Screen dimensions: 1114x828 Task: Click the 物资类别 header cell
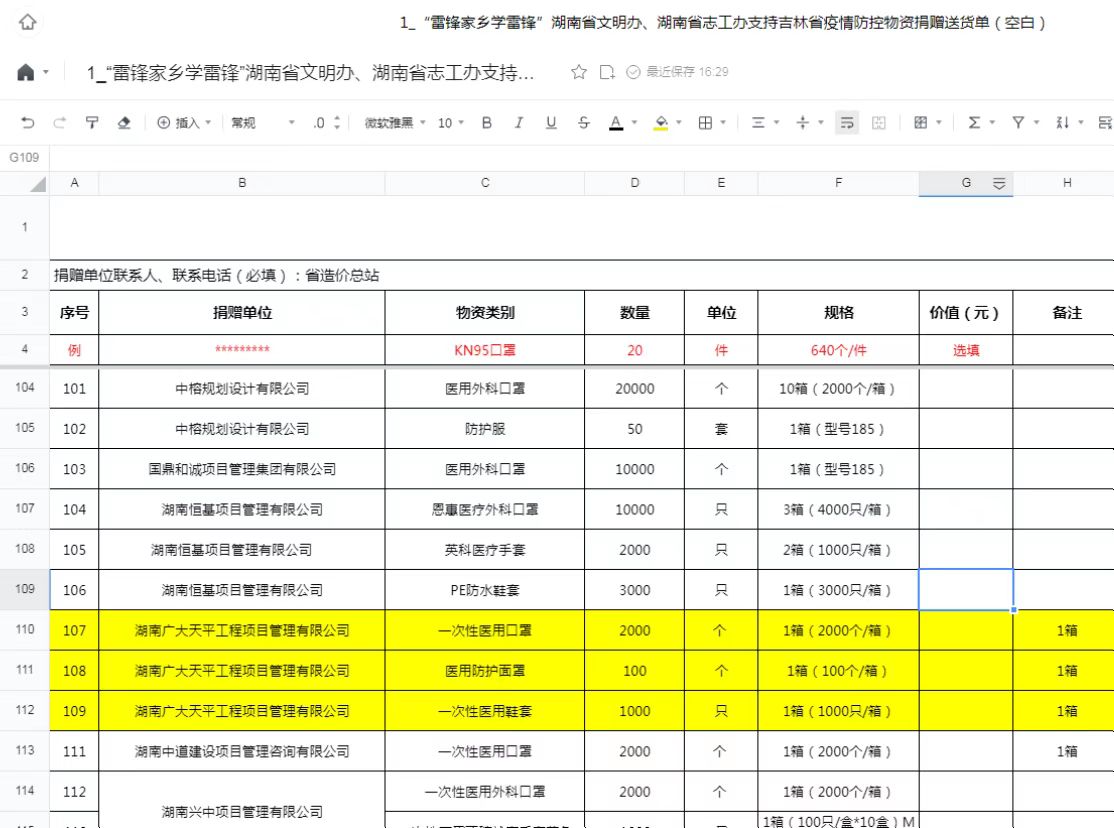(x=485, y=313)
